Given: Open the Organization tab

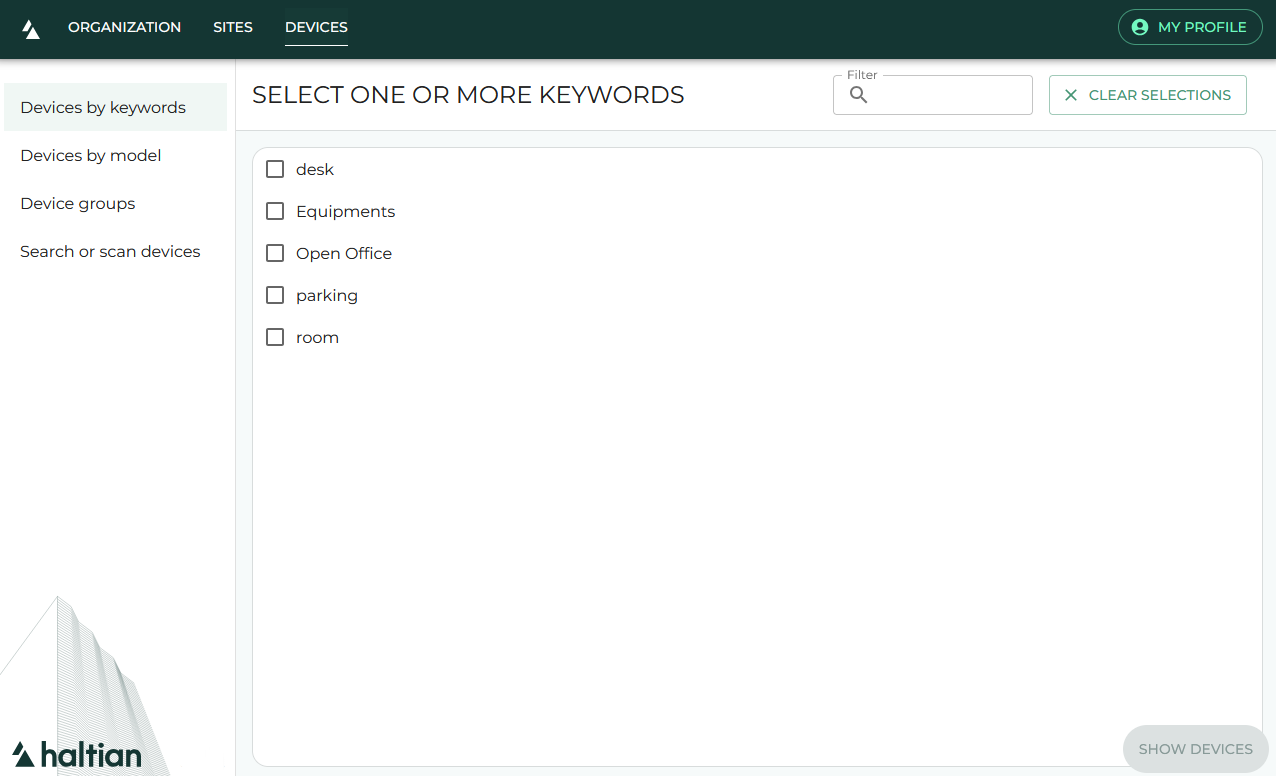Looking at the screenshot, I should click(124, 28).
